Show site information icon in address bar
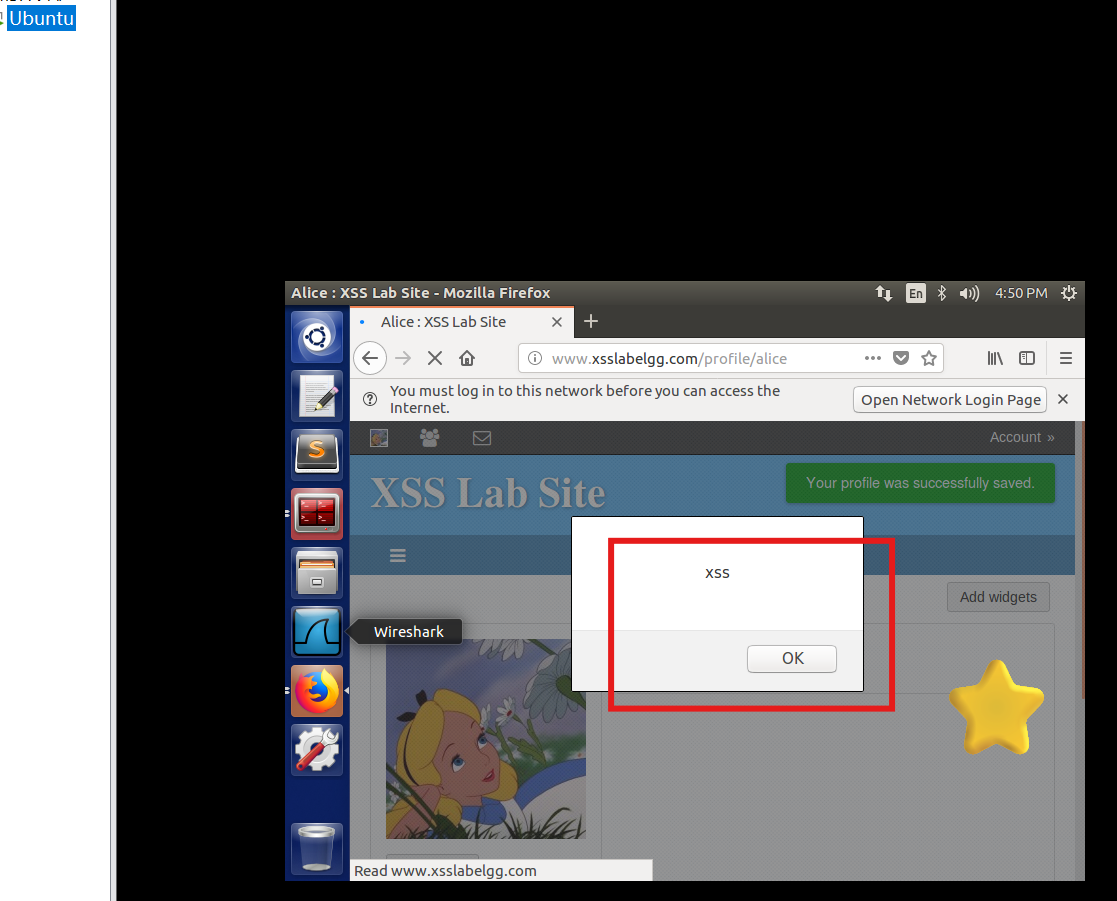The height and width of the screenshot is (901, 1117). point(535,358)
